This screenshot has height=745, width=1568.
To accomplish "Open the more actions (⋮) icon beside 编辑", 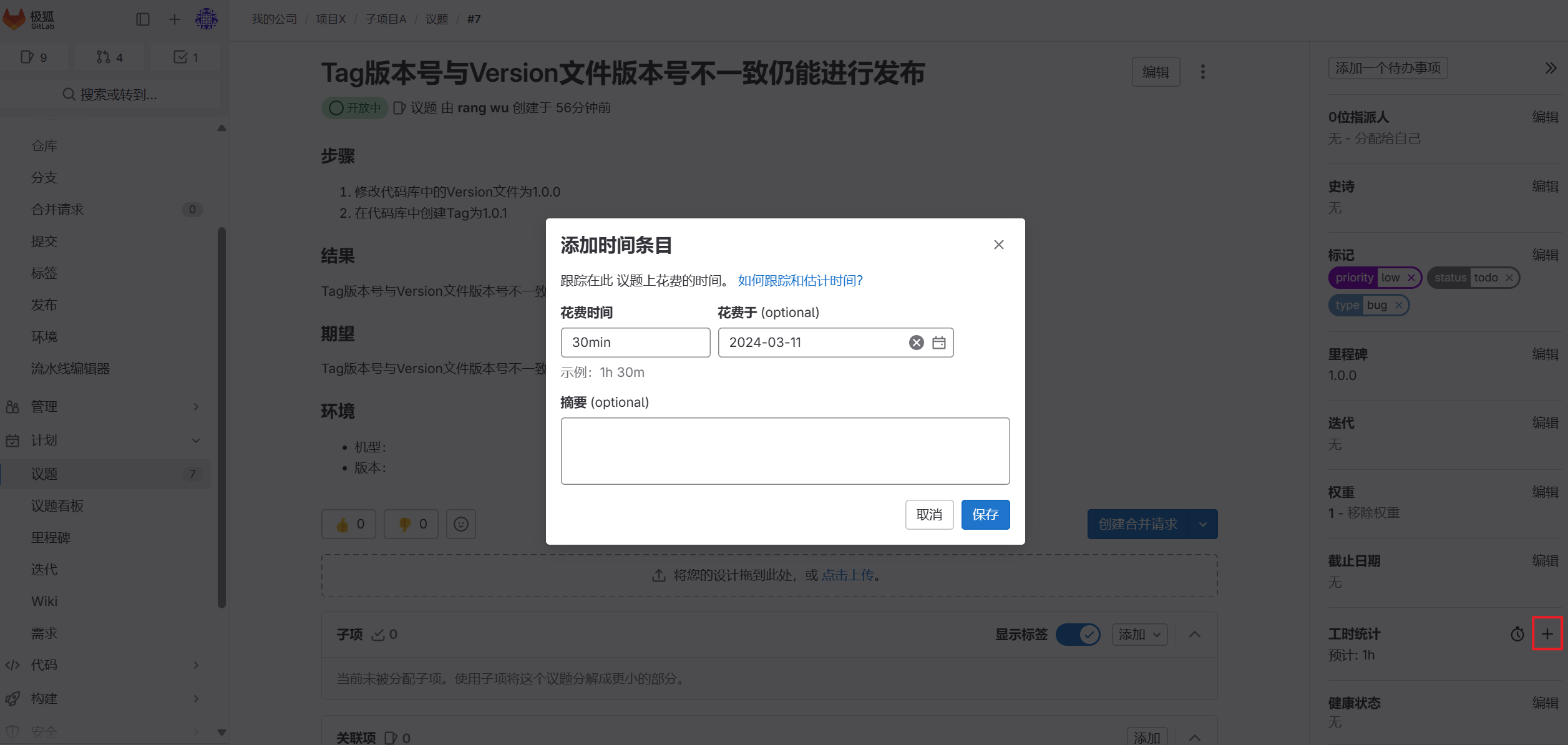I will (1202, 72).
